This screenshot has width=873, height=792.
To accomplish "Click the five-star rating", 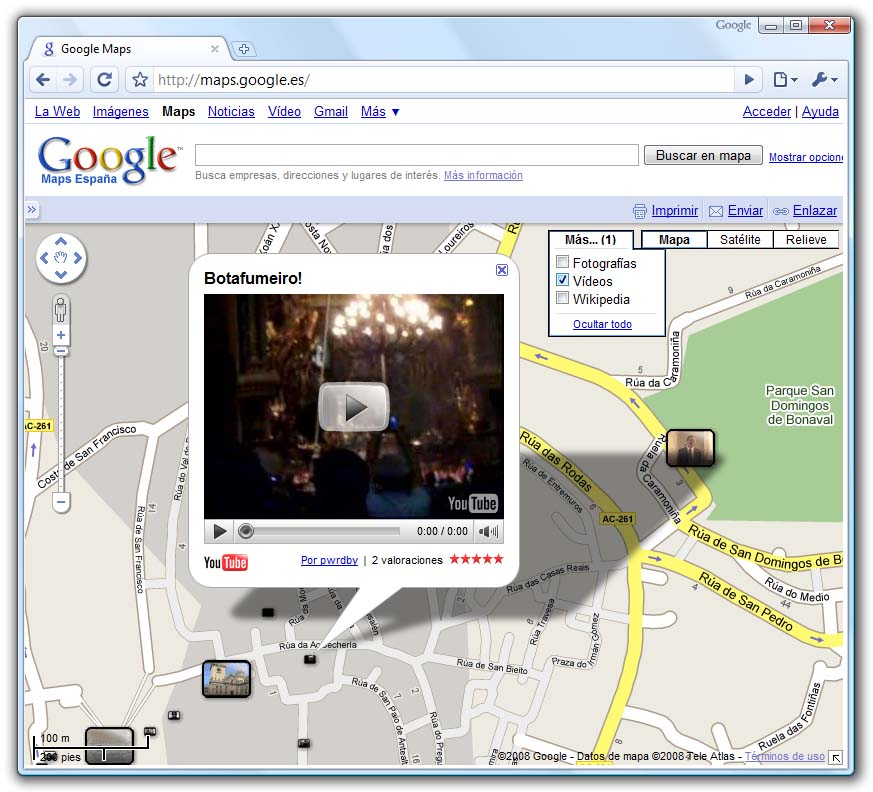I will pos(476,559).
